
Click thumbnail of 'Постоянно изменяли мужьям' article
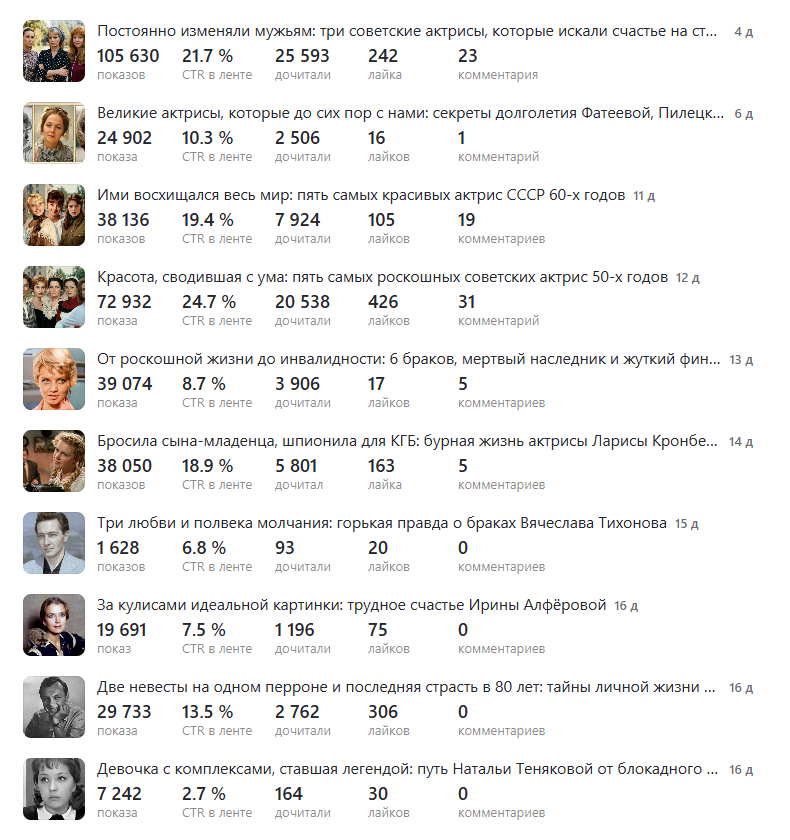(54, 51)
